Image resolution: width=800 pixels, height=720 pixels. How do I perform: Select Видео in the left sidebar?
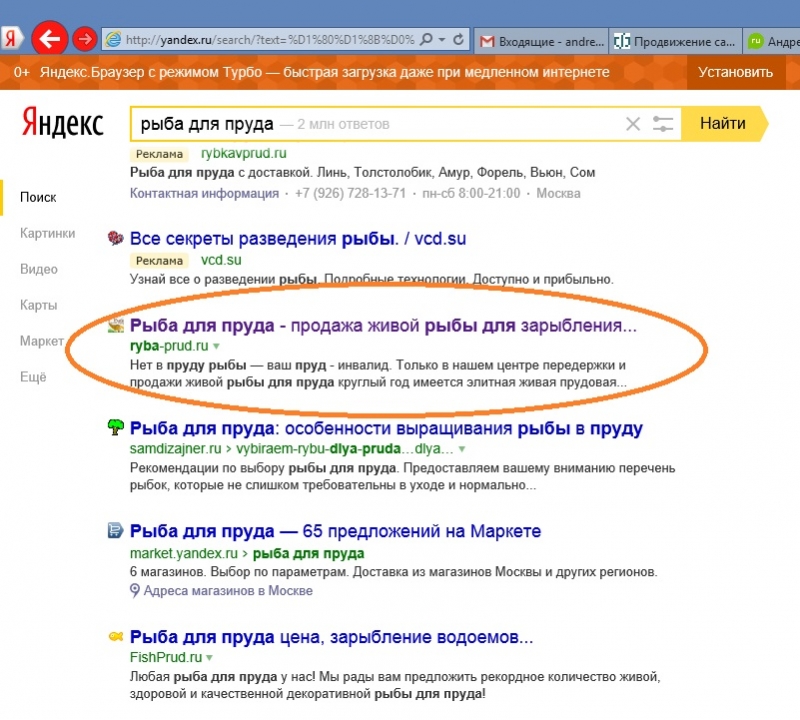[x=39, y=269]
